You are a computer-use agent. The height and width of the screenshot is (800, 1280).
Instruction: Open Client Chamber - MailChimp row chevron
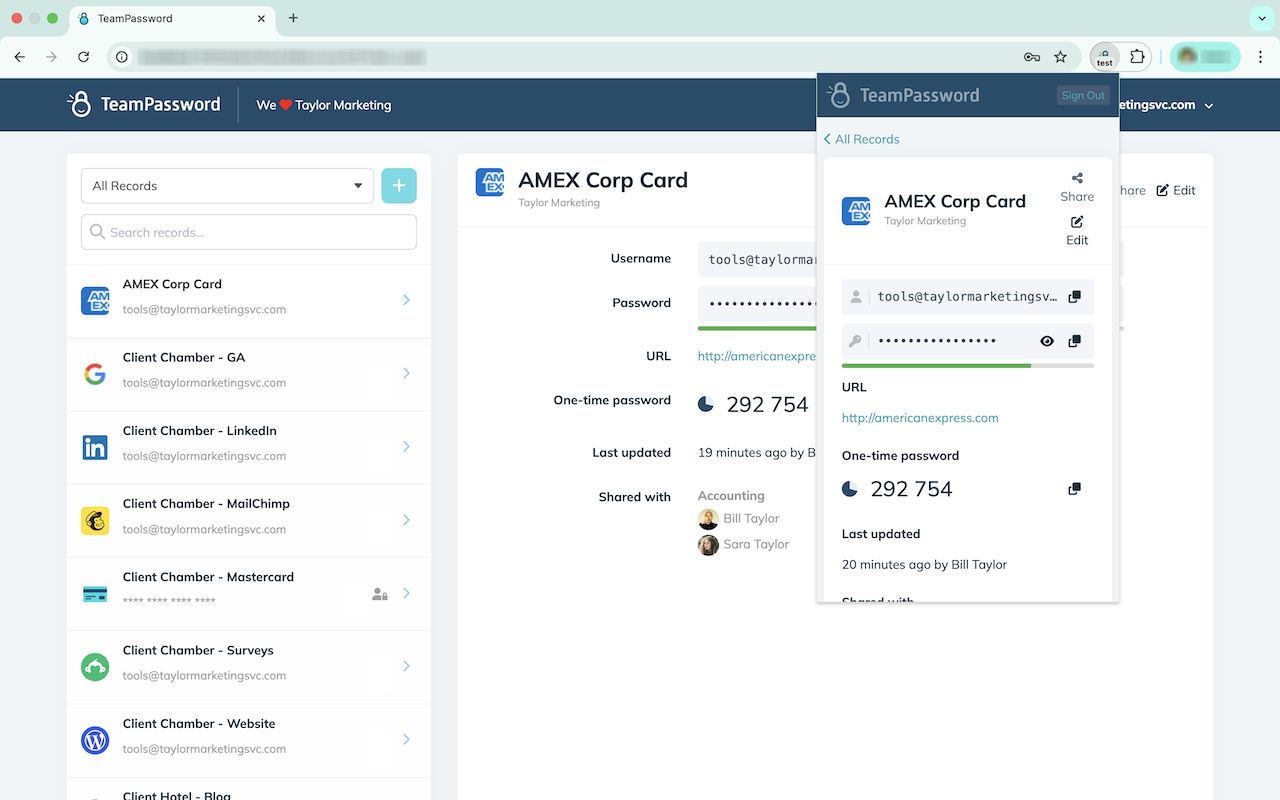406,520
